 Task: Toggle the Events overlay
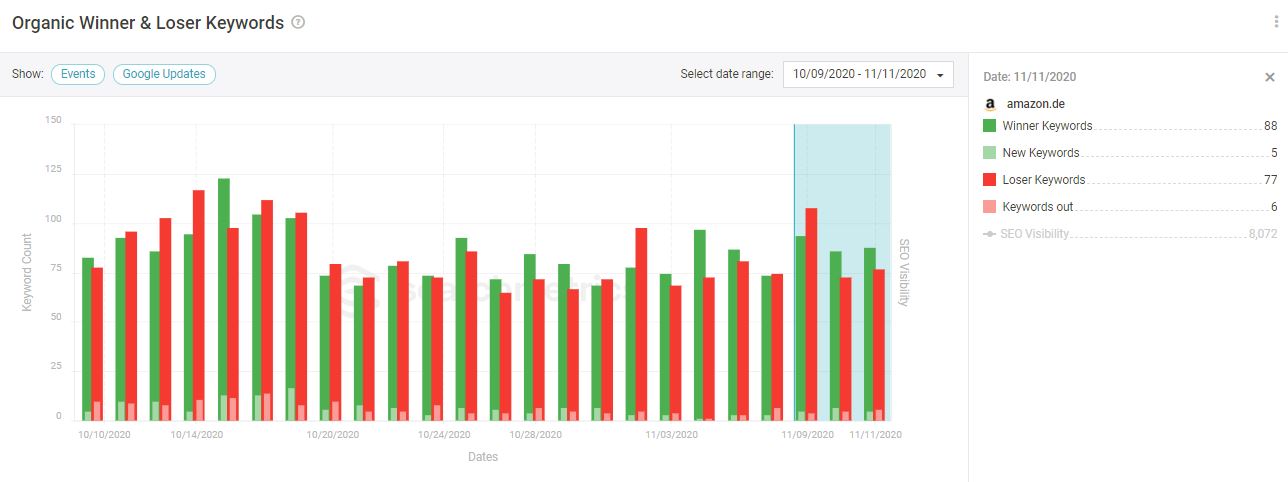(78, 74)
